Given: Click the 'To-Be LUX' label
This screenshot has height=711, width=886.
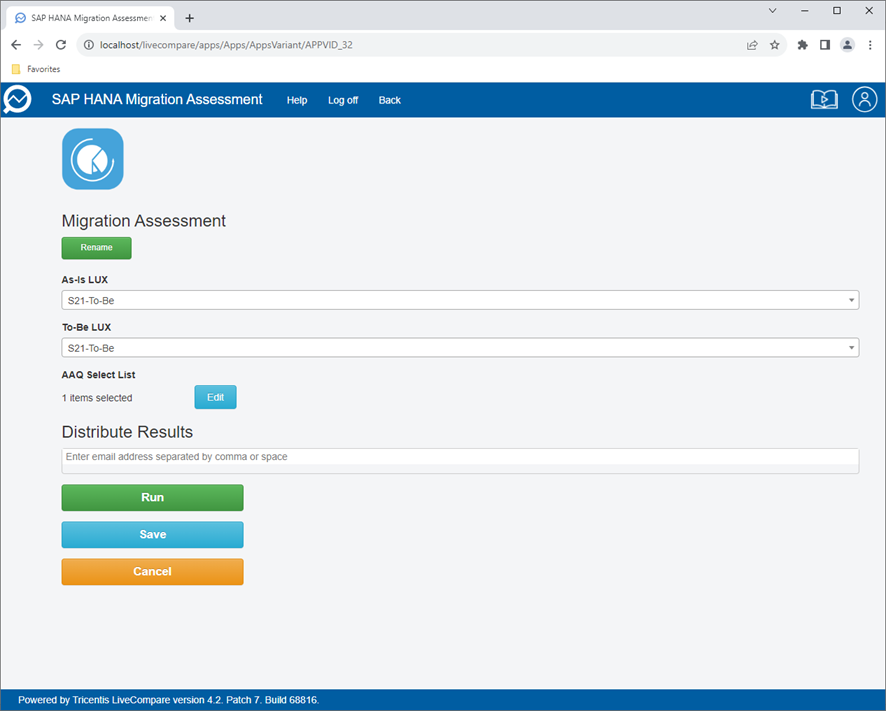Looking at the screenshot, I should (x=86, y=327).
